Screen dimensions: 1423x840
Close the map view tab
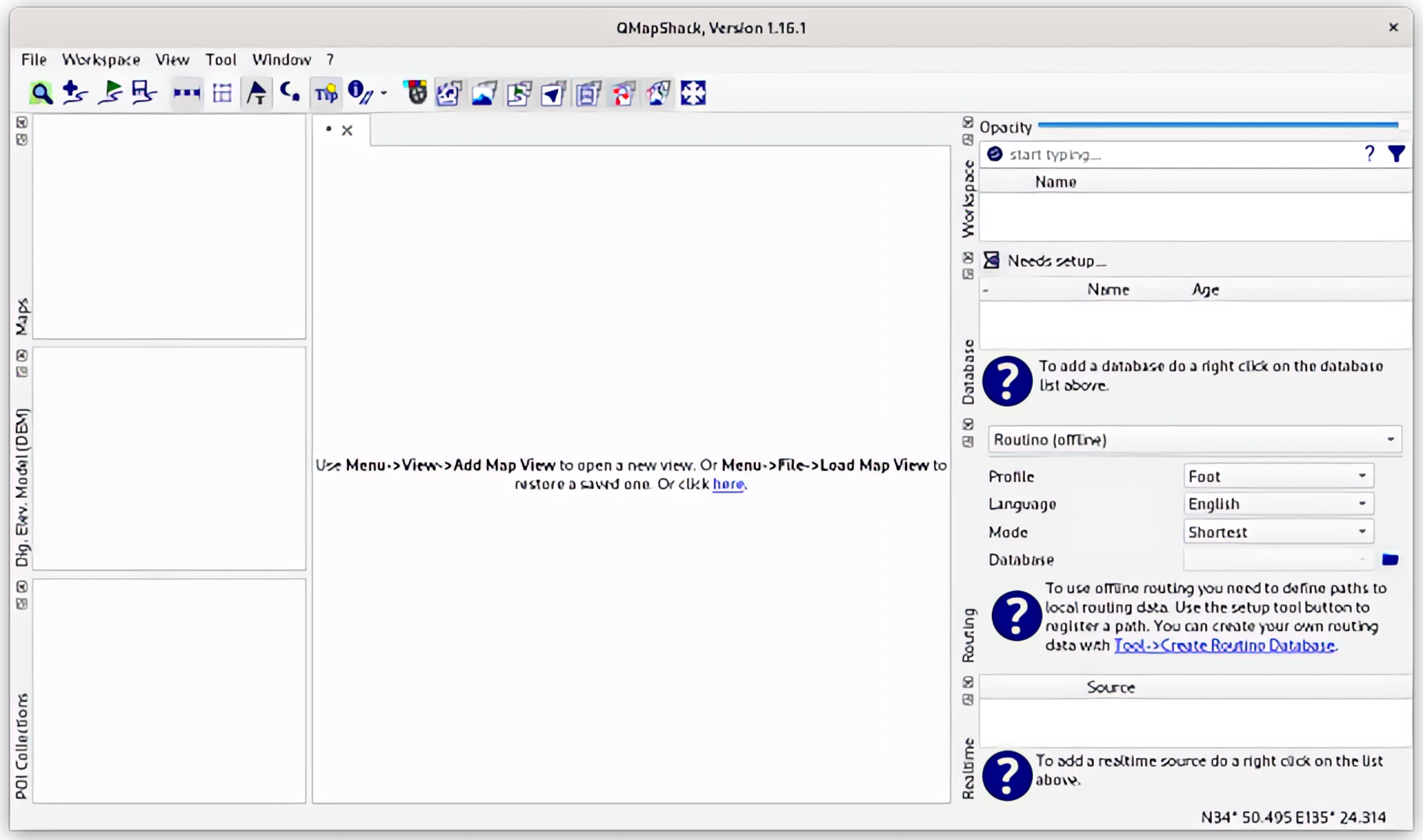click(x=347, y=130)
